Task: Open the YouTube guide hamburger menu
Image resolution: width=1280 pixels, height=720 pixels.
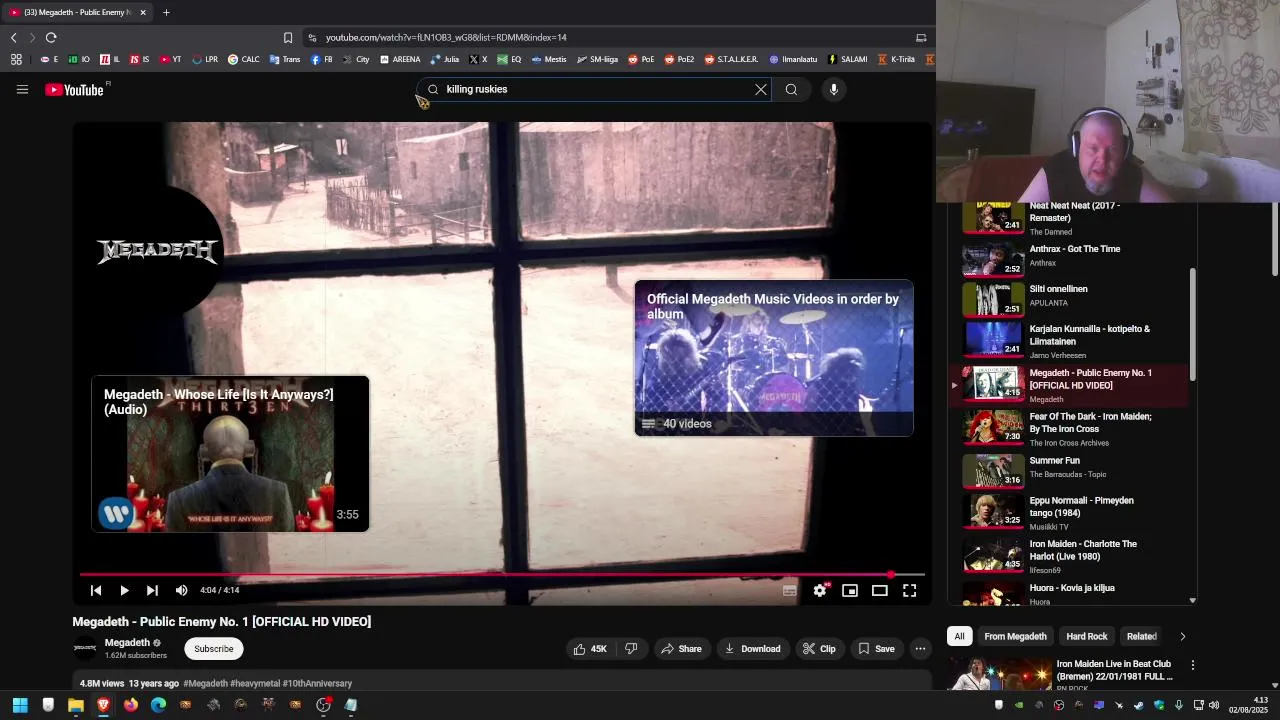Action: [x=22, y=89]
